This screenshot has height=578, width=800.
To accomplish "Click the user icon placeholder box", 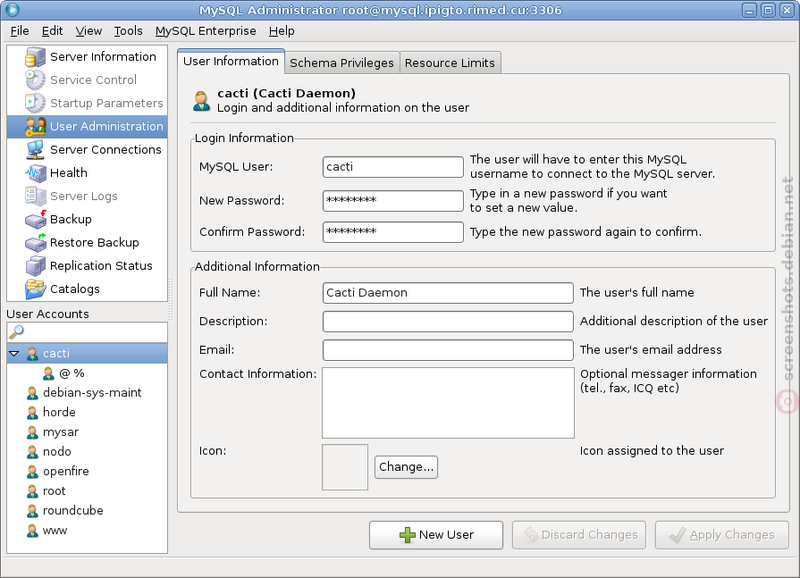I will (x=345, y=467).
